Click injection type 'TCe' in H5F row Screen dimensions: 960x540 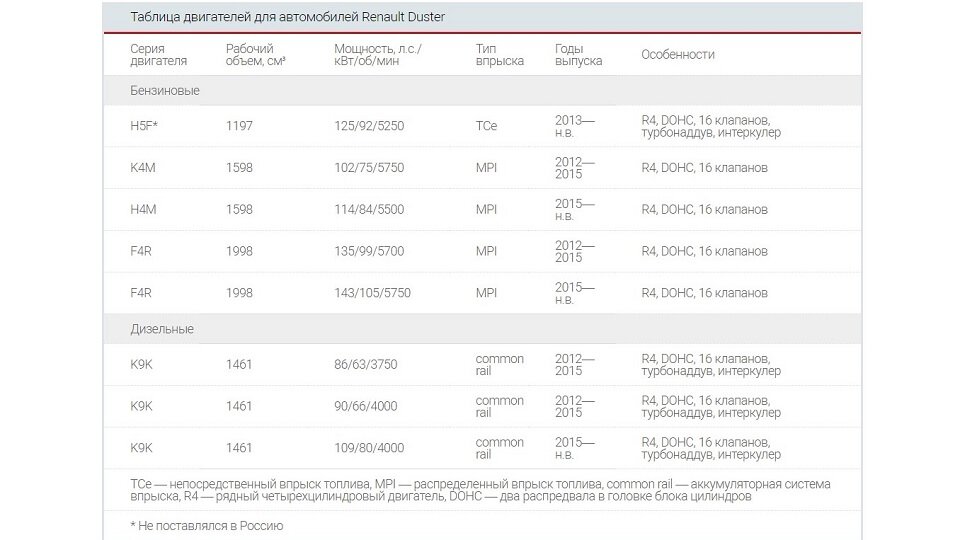[486, 126]
